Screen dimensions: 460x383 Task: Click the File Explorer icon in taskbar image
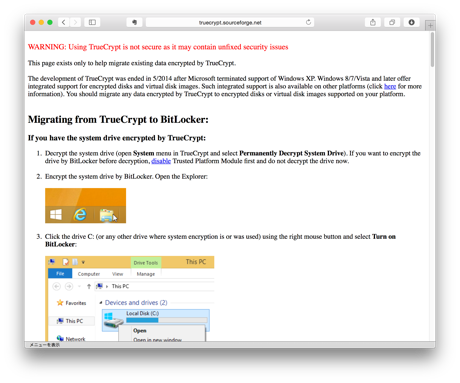(x=107, y=215)
